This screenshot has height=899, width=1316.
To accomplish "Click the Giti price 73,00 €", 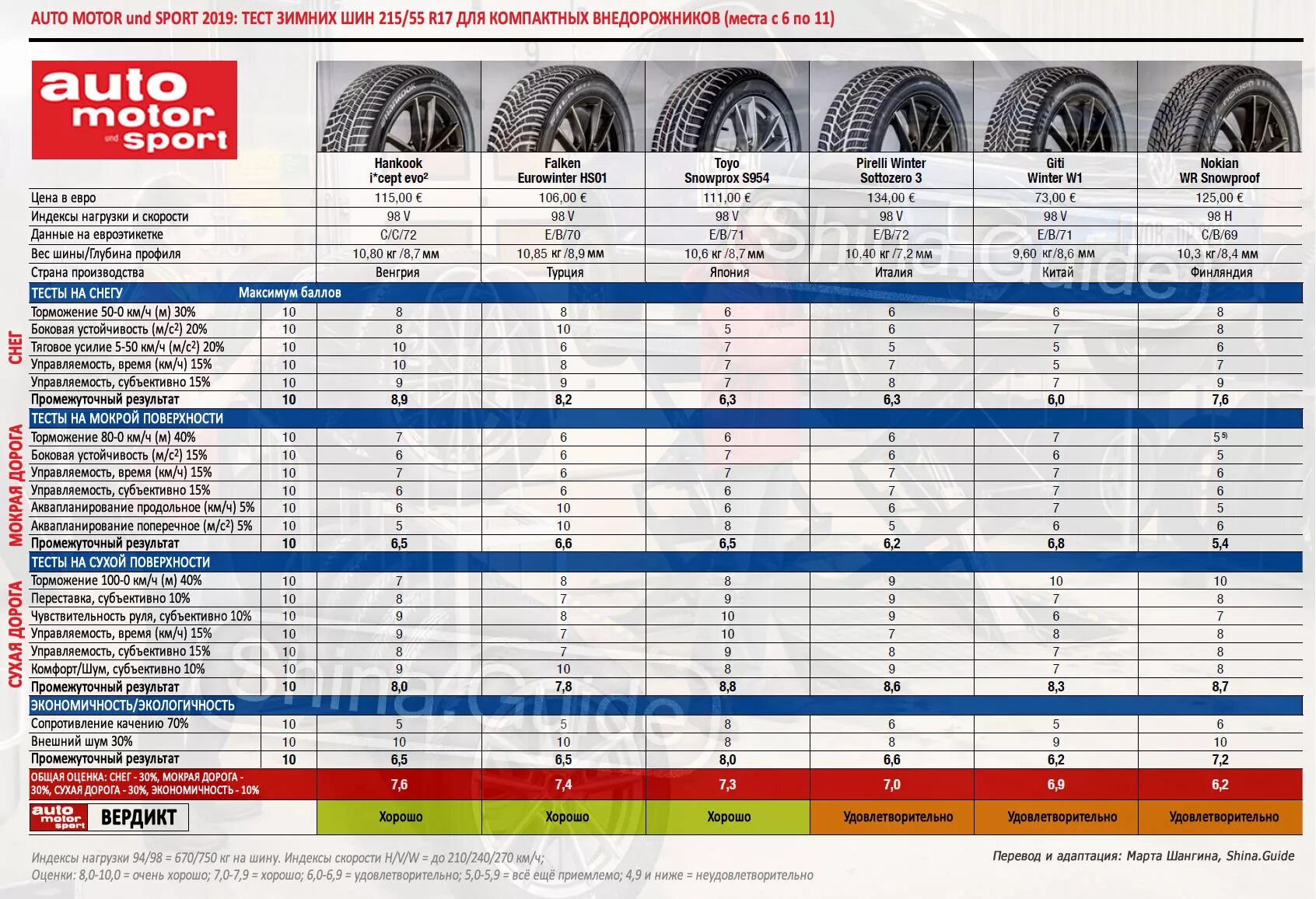I will (1055, 198).
